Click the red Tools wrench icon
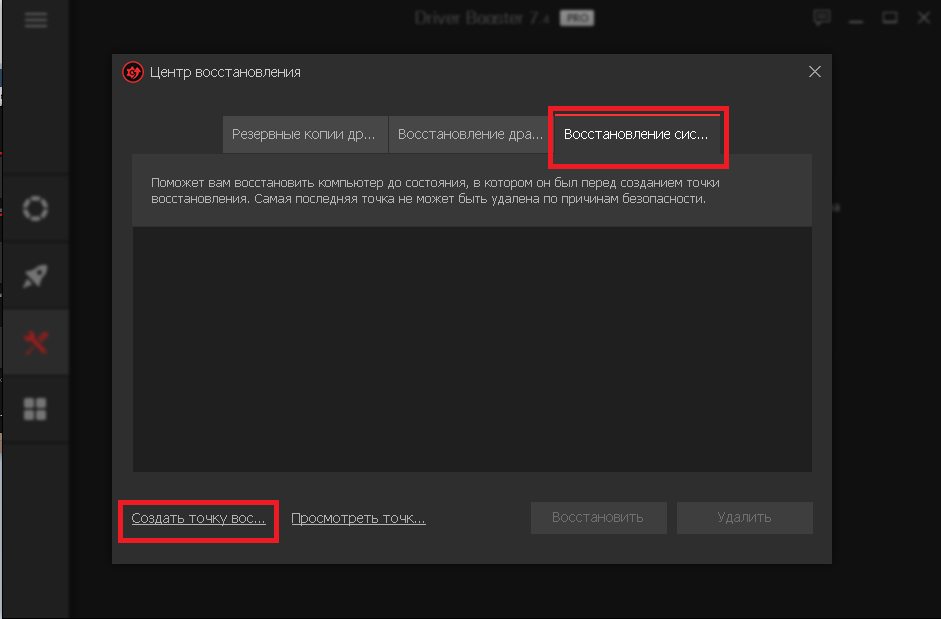Image resolution: width=941 pixels, height=619 pixels. pyautogui.click(x=36, y=343)
